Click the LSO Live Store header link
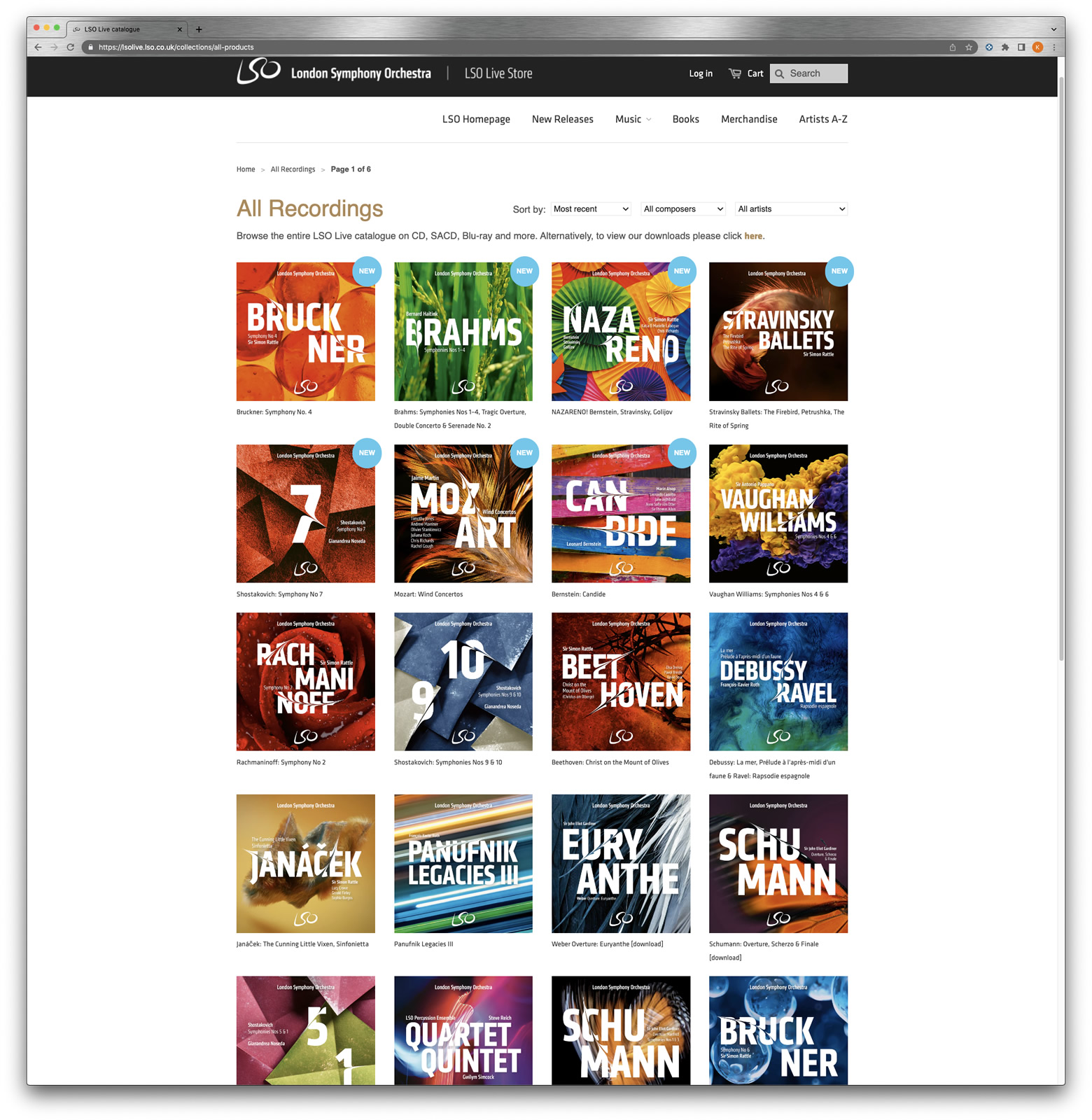The image size is (1092, 1120). click(x=498, y=73)
